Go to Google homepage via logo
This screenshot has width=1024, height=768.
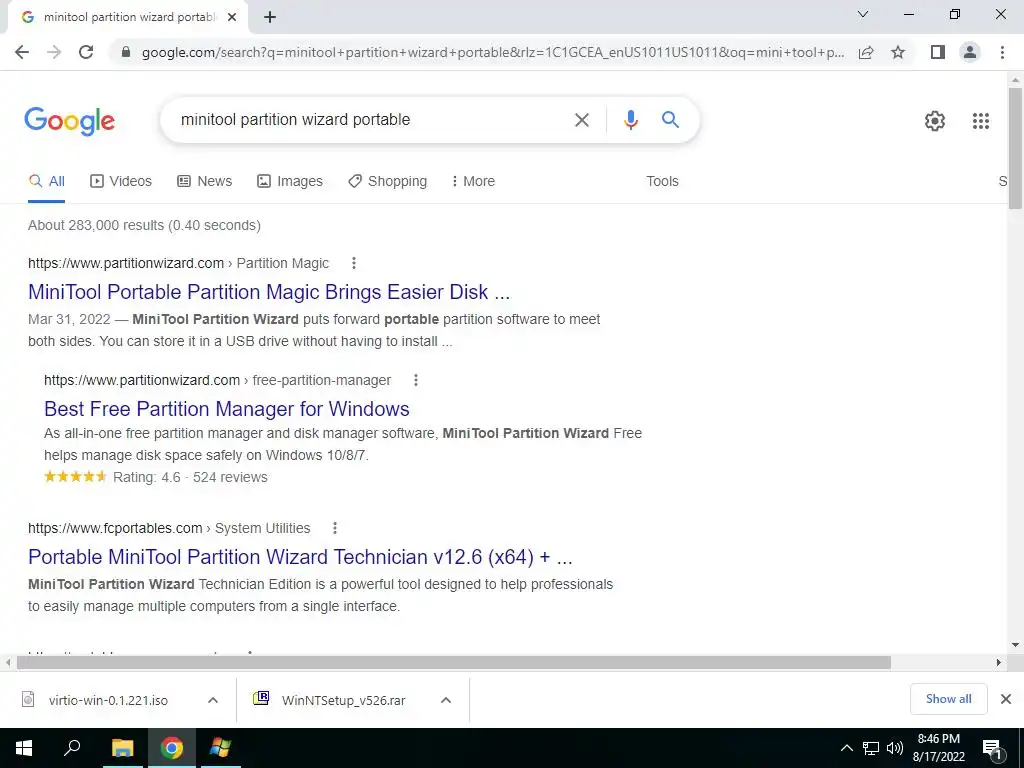tap(69, 121)
